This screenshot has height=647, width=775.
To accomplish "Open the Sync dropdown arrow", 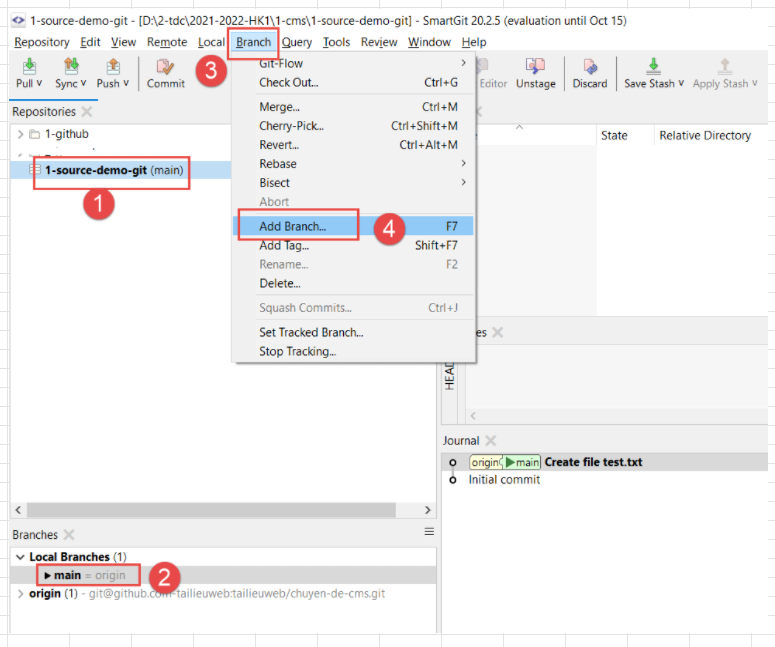I will coord(84,83).
